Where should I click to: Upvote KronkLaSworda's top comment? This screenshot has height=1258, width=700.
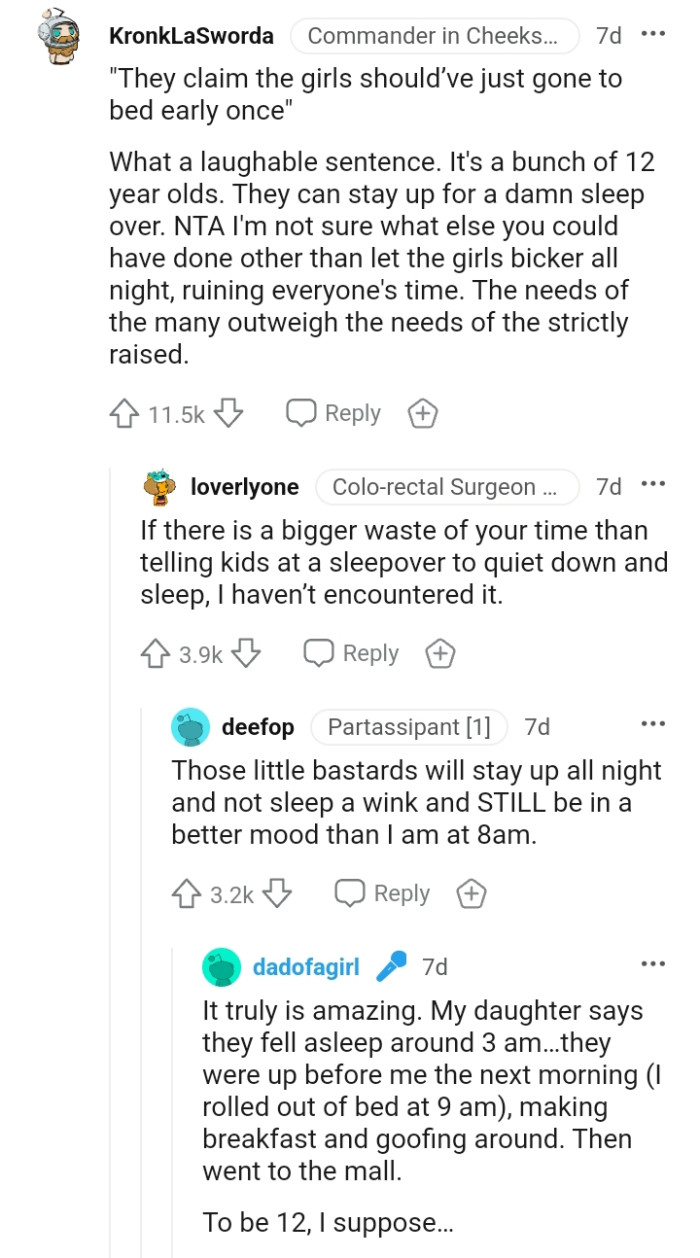click(125, 412)
